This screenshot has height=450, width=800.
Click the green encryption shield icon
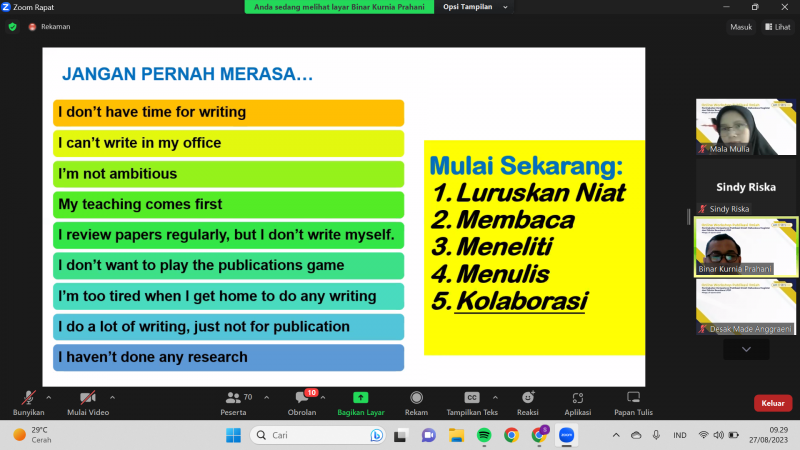12,27
